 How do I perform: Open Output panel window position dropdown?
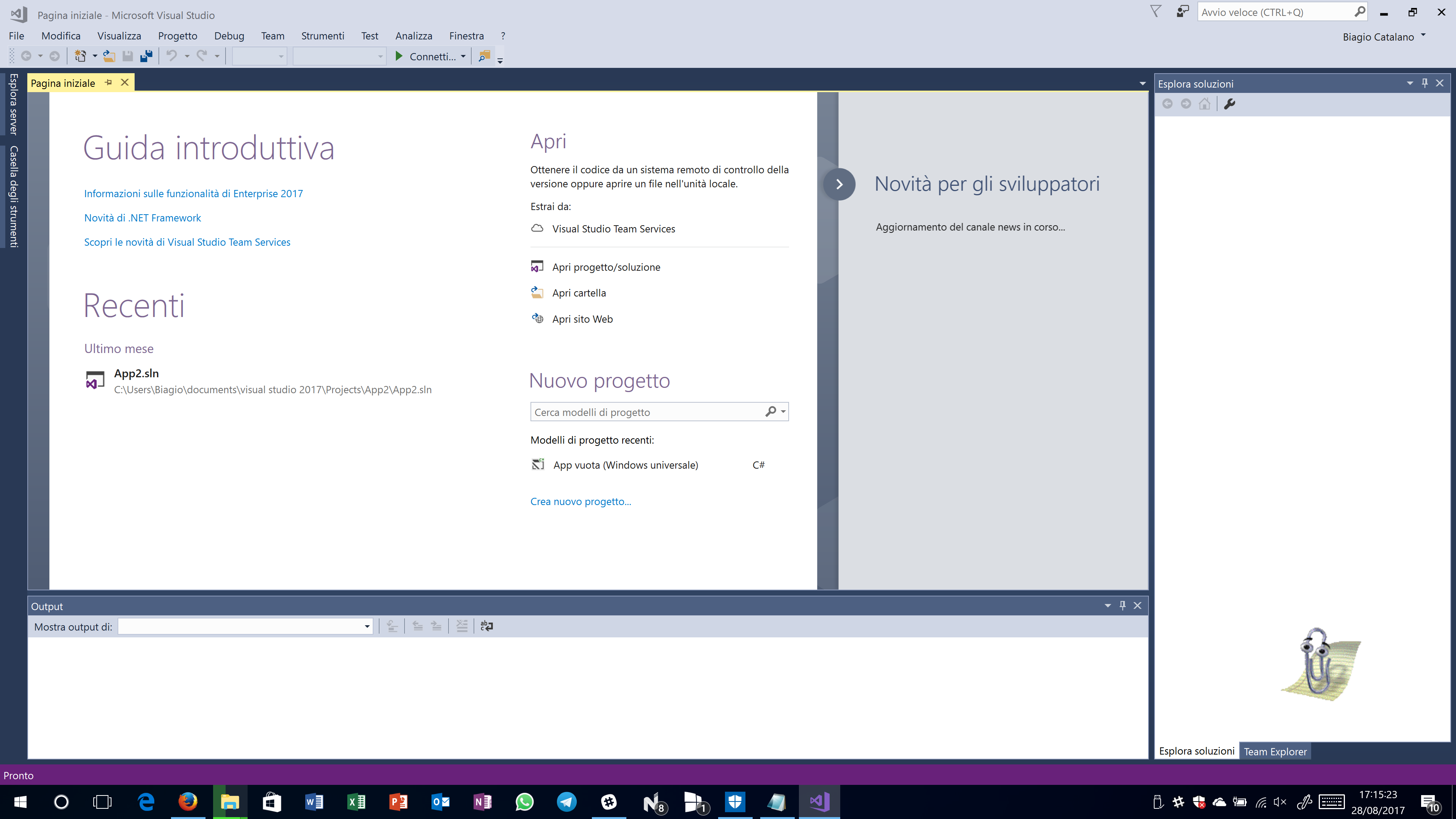[1107, 606]
